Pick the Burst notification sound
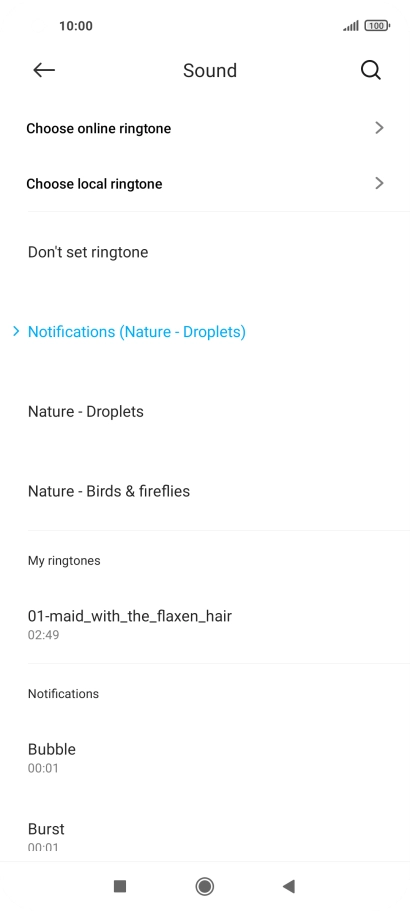The width and height of the screenshot is (410, 911). [205, 830]
